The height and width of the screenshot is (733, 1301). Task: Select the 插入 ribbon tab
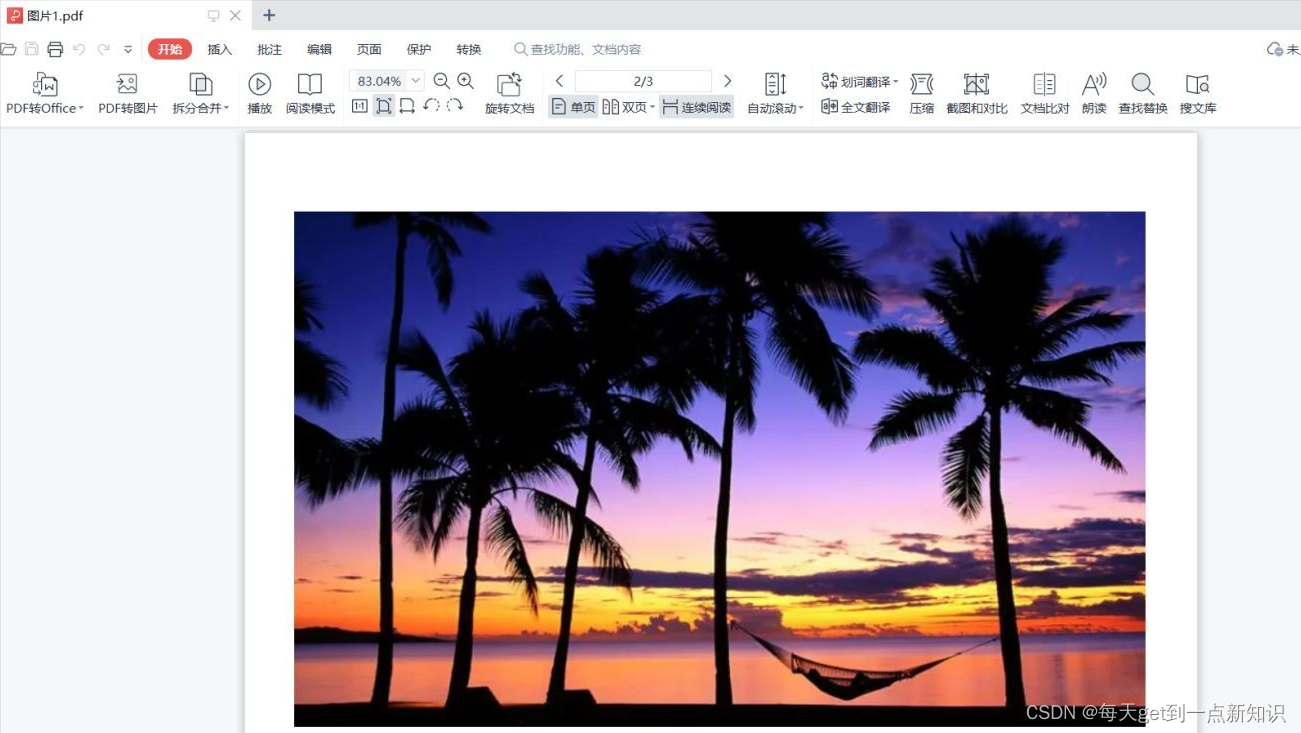point(219,49)
